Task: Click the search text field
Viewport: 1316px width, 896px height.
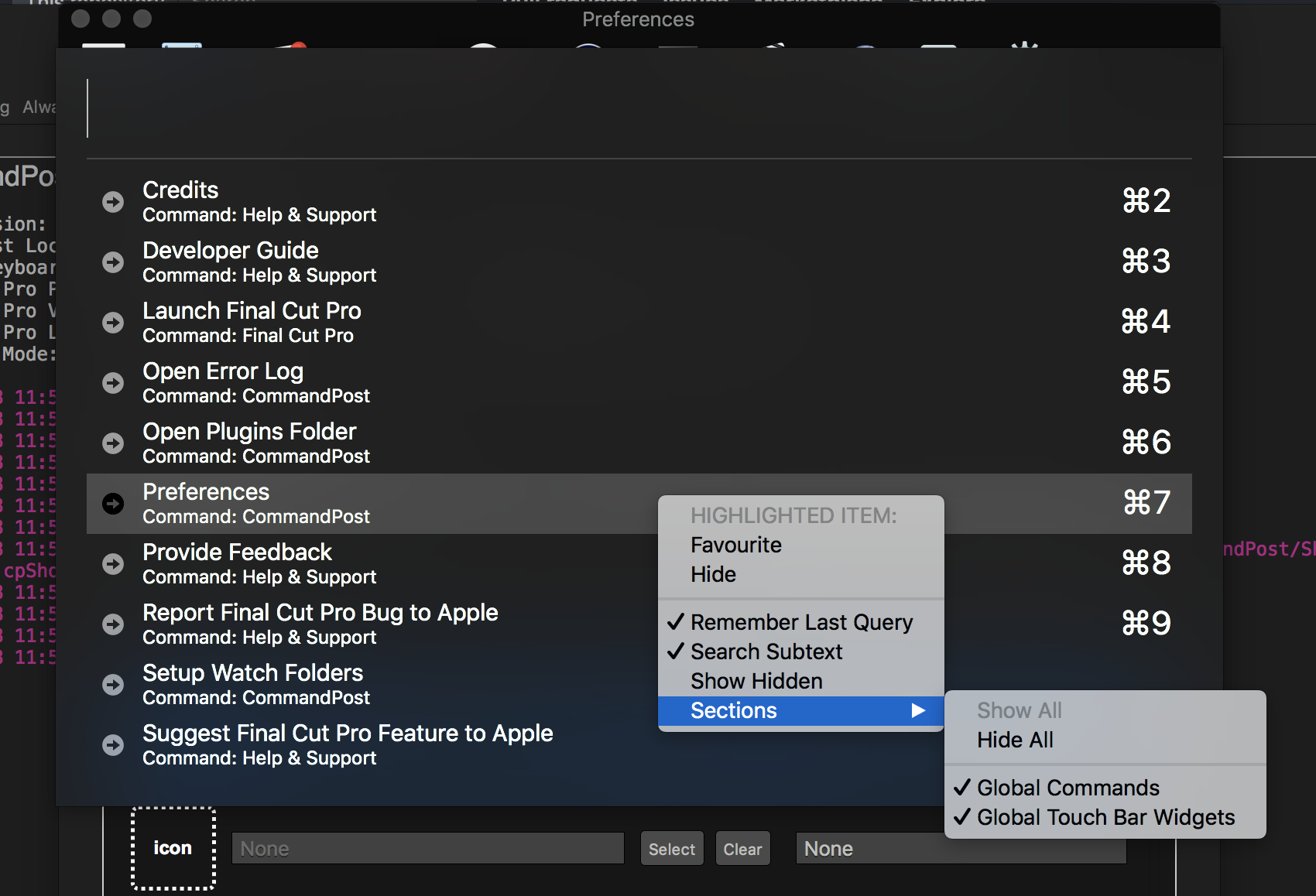Action: [x=639, y=108]
